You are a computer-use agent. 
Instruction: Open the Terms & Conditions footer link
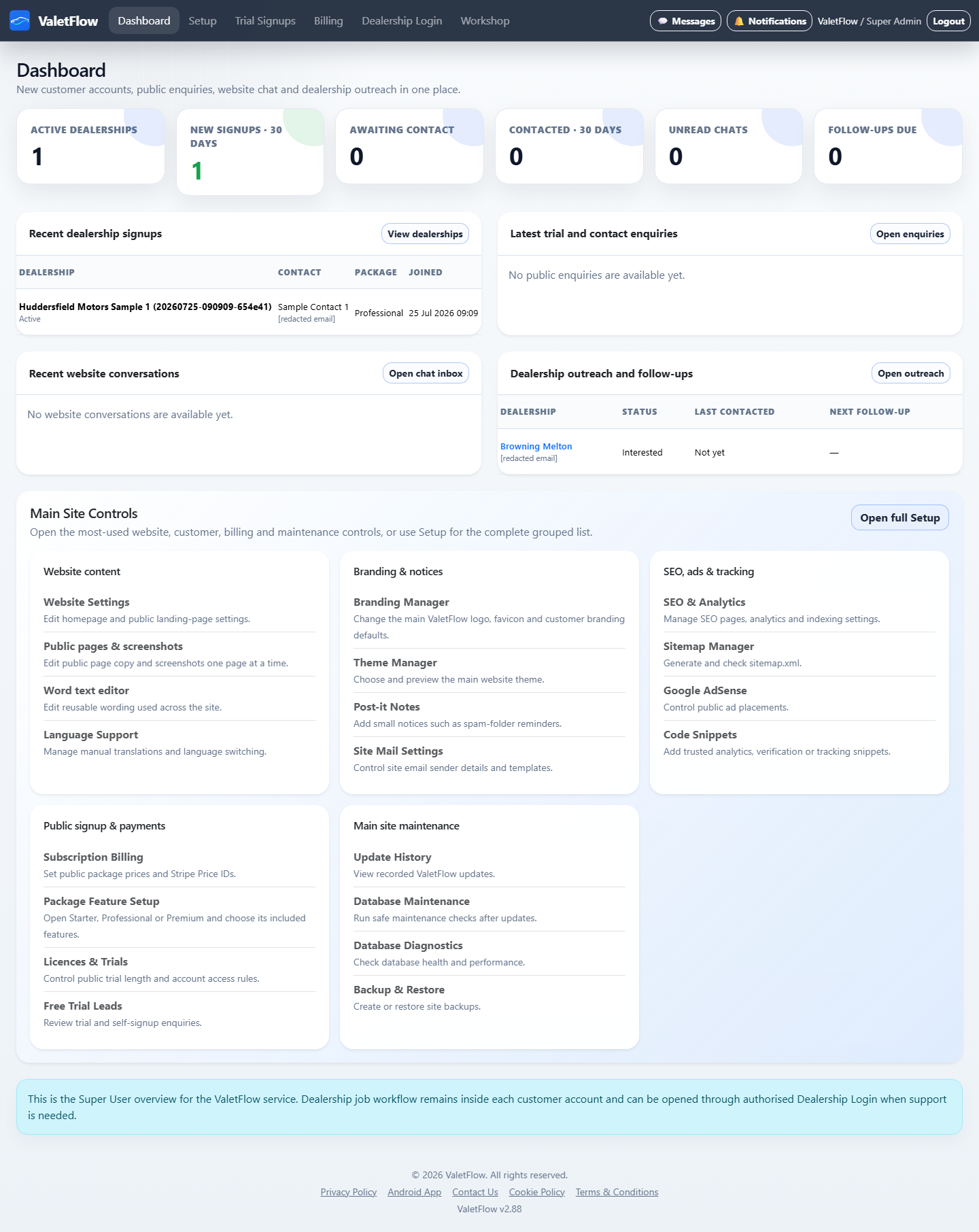[617, 1192]
